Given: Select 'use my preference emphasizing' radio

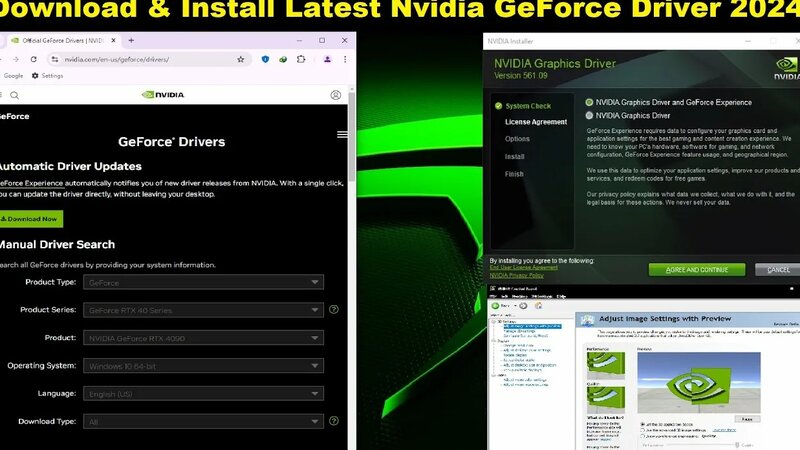Looking at the screenshot, I should click(x=642, y=436).
